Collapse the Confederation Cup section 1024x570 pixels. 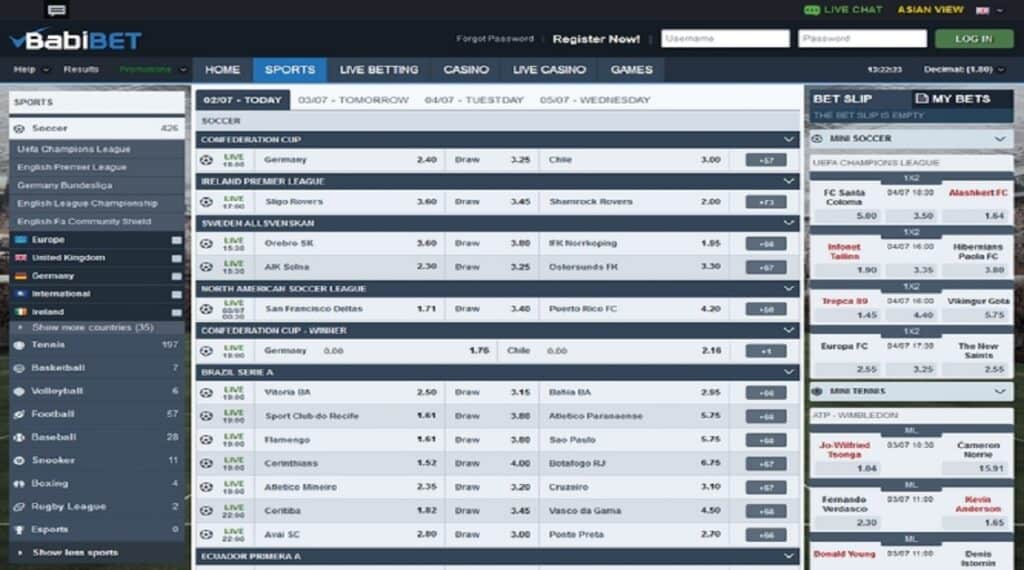[x=788, y=140]
